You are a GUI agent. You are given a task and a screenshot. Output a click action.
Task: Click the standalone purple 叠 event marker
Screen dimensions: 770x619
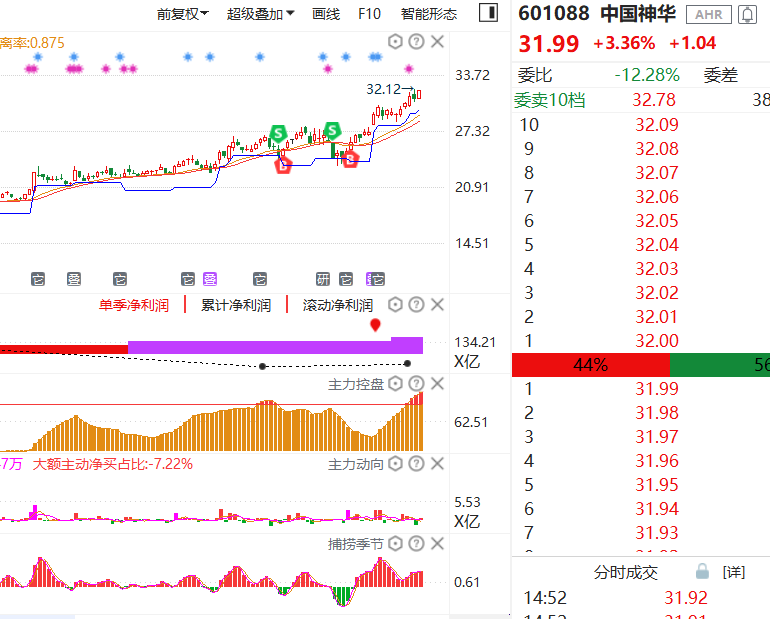click(x=210, y=279)
